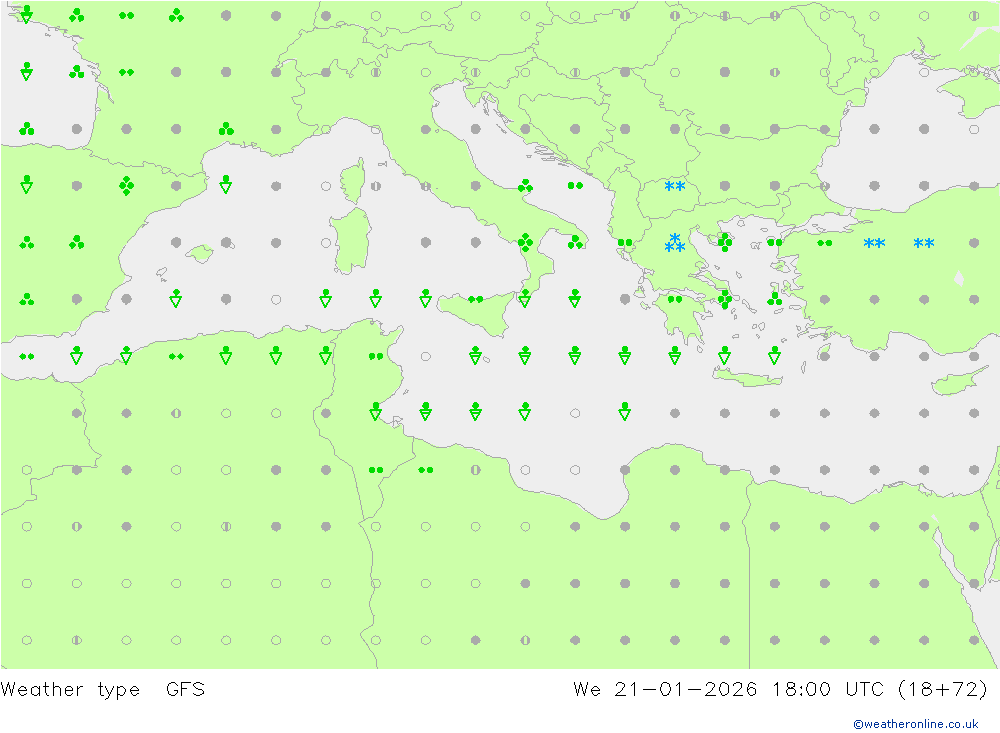Click the eastern blue snow symbol over Turkey
Image resolution: width=1000 pixels, height=733 pixels.
coord(924,243)
